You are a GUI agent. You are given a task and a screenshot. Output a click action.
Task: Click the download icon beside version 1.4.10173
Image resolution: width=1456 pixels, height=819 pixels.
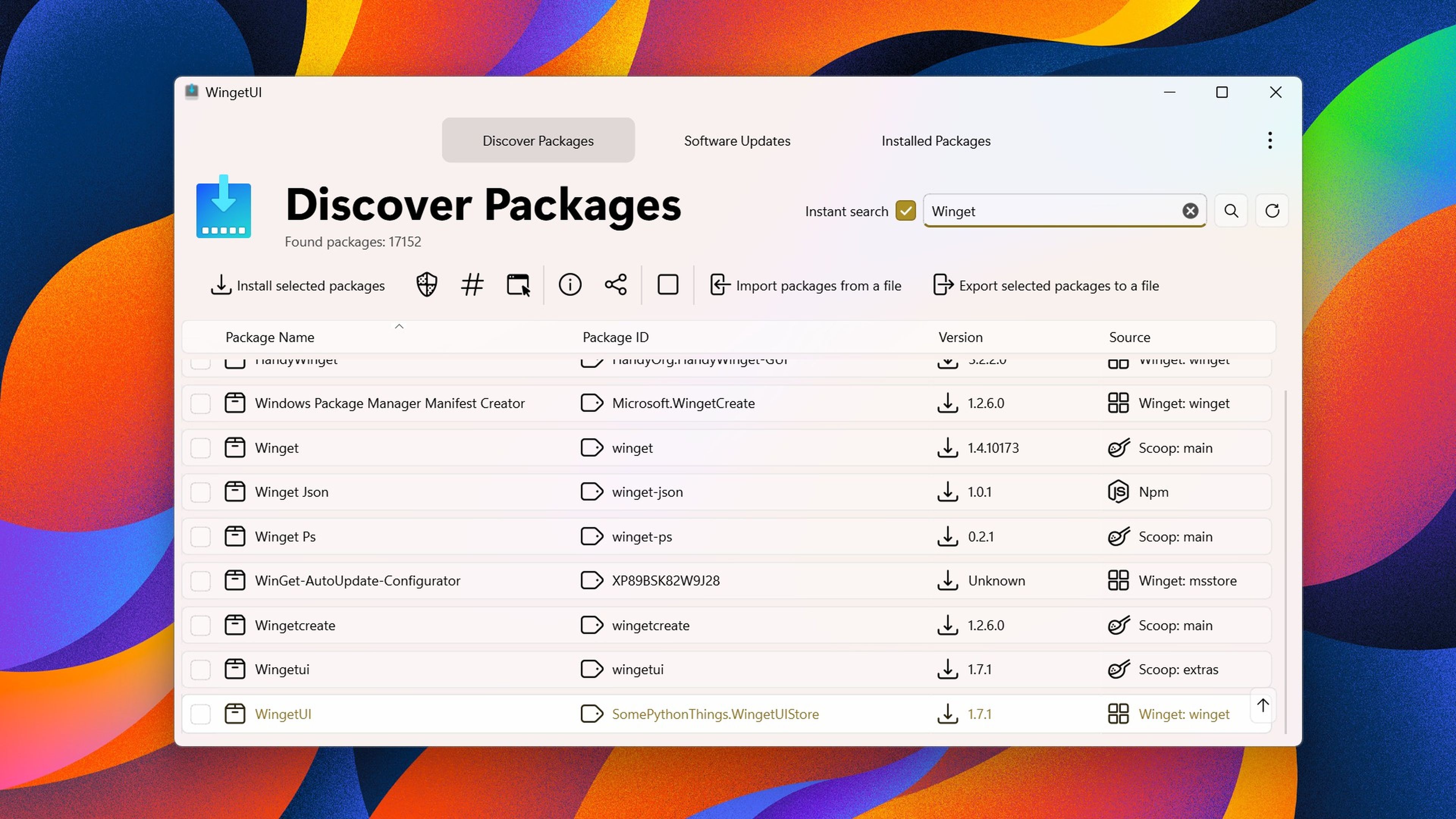point(947,448)
